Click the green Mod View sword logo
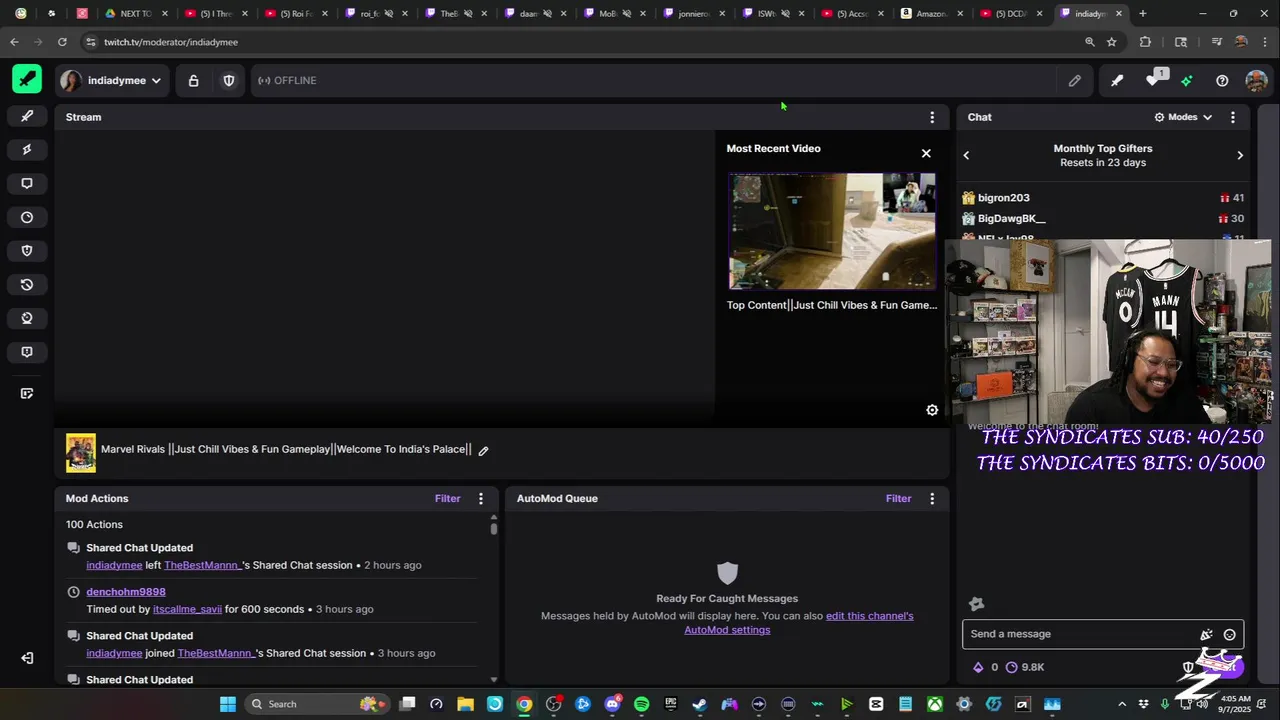Viewport: 1280px width, 720px height. 27,79
